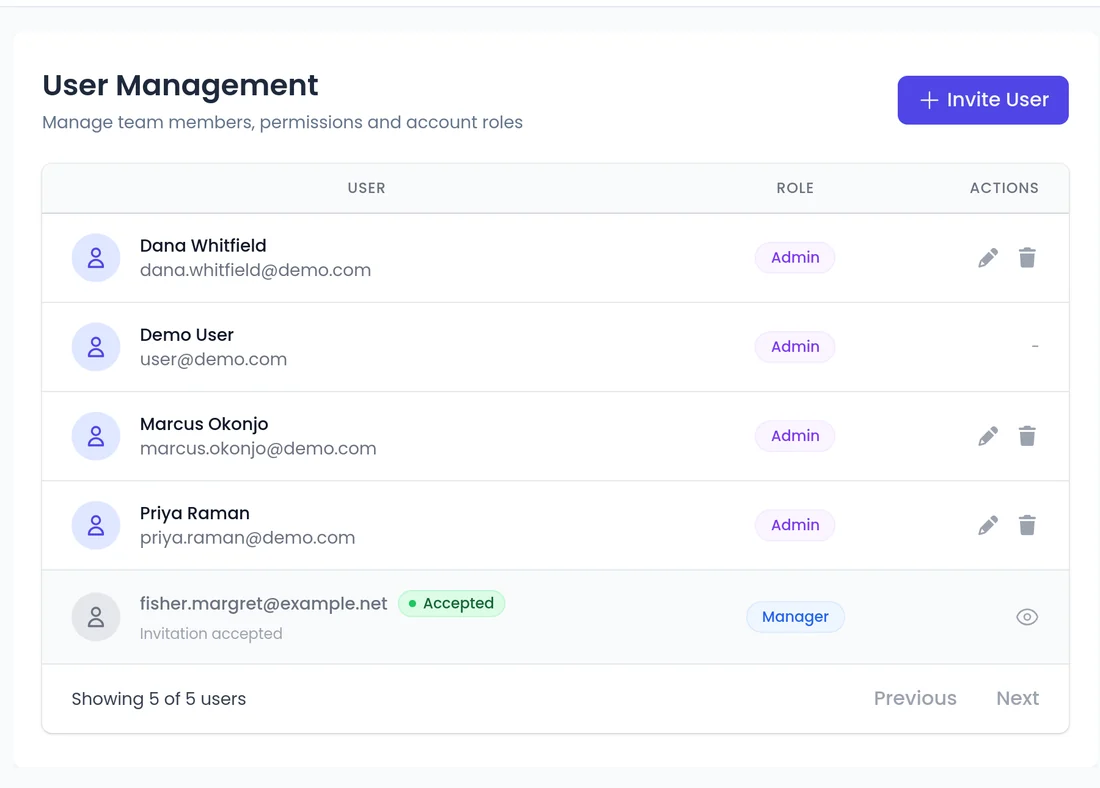The height and width of the screenshot is (788, 1100).
Task: Select email marcus.okonjo@demo.com
Action: pyautogui.click(x=258, y=448)
